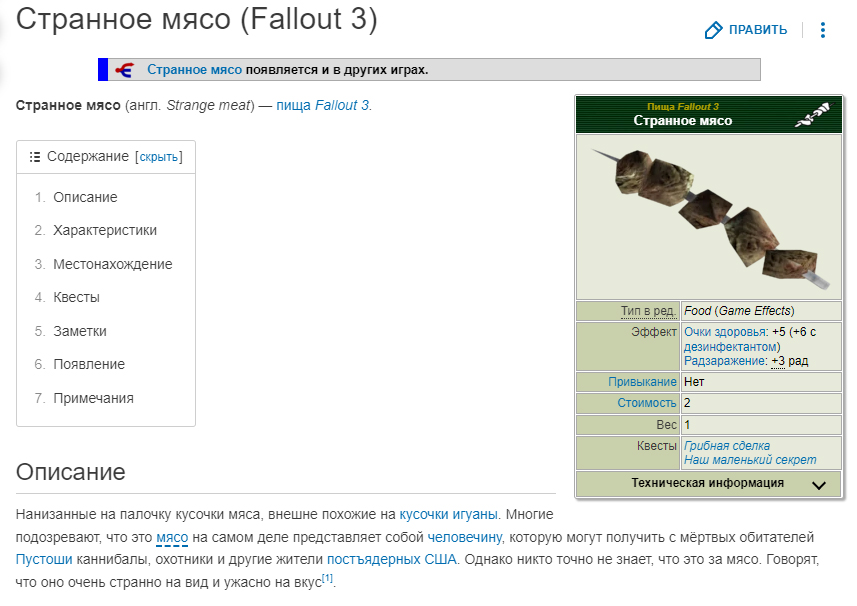Click the Нет value in Привыкание row
The height and width of the screenshot is (606, 857).
694,382
